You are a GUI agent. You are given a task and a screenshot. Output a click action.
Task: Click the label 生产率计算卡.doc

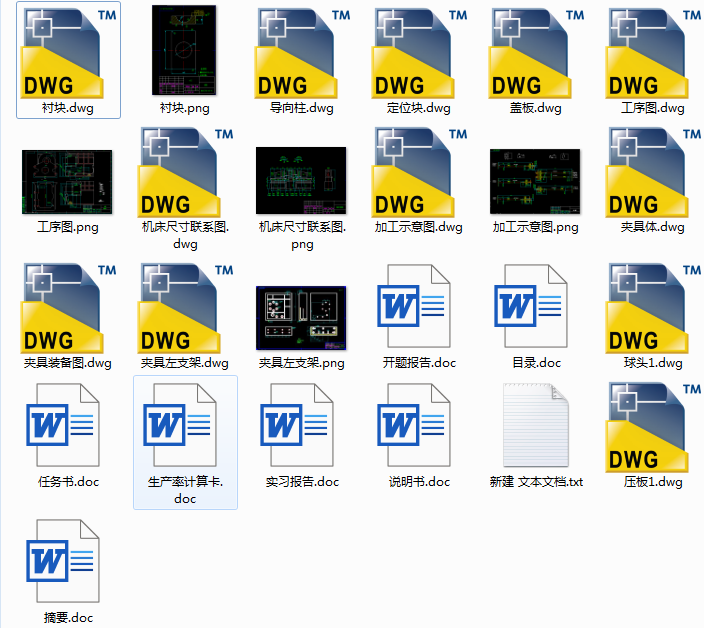[185, 490]
